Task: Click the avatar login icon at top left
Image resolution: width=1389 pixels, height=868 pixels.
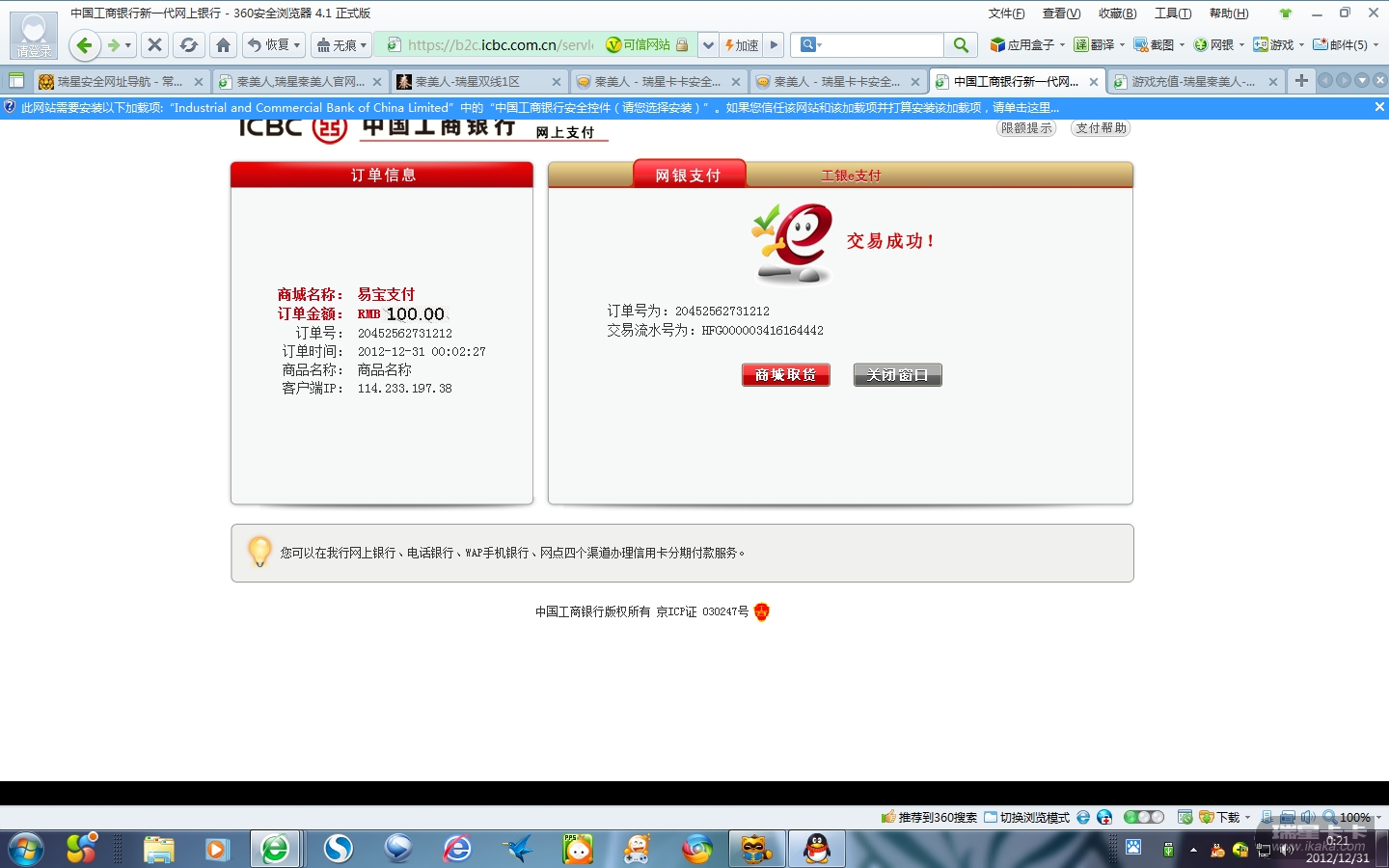Action: point(34,36)
